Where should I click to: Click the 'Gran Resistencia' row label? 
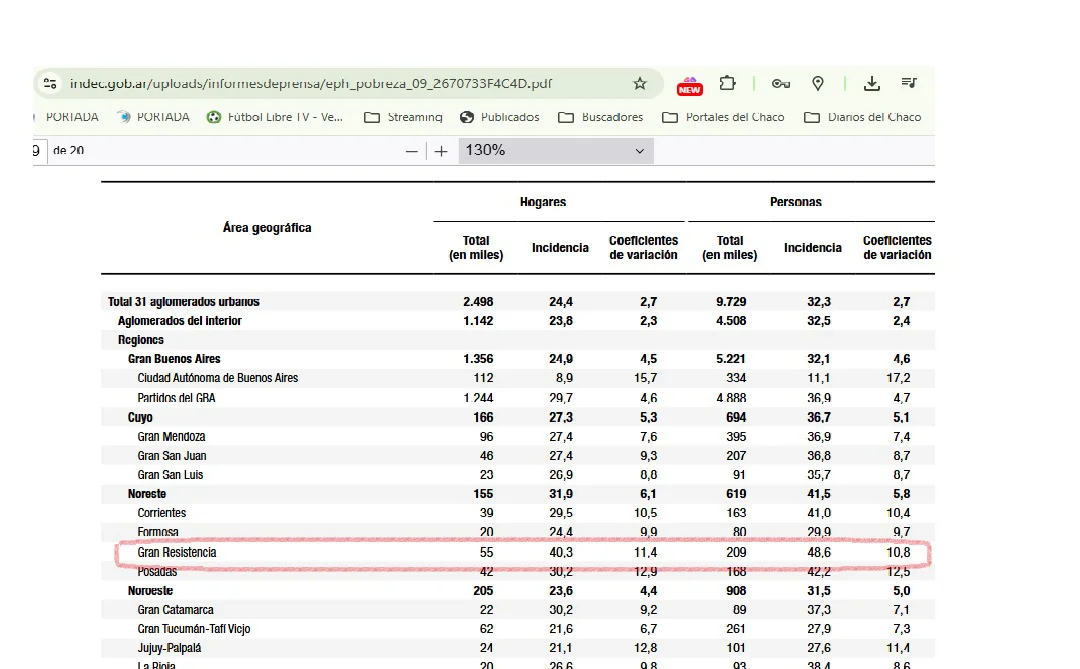tap(176, 553)
